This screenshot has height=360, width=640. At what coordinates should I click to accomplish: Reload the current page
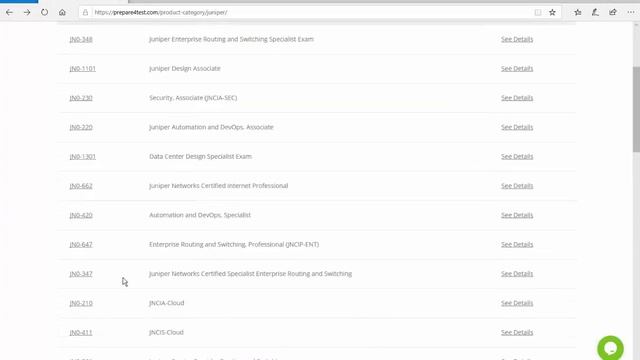44,12
